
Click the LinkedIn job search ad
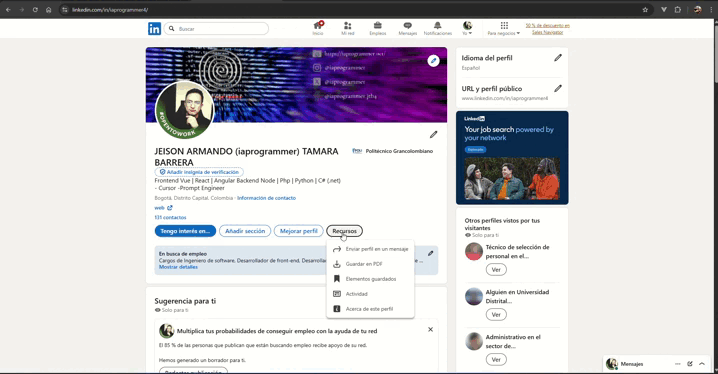512,157
